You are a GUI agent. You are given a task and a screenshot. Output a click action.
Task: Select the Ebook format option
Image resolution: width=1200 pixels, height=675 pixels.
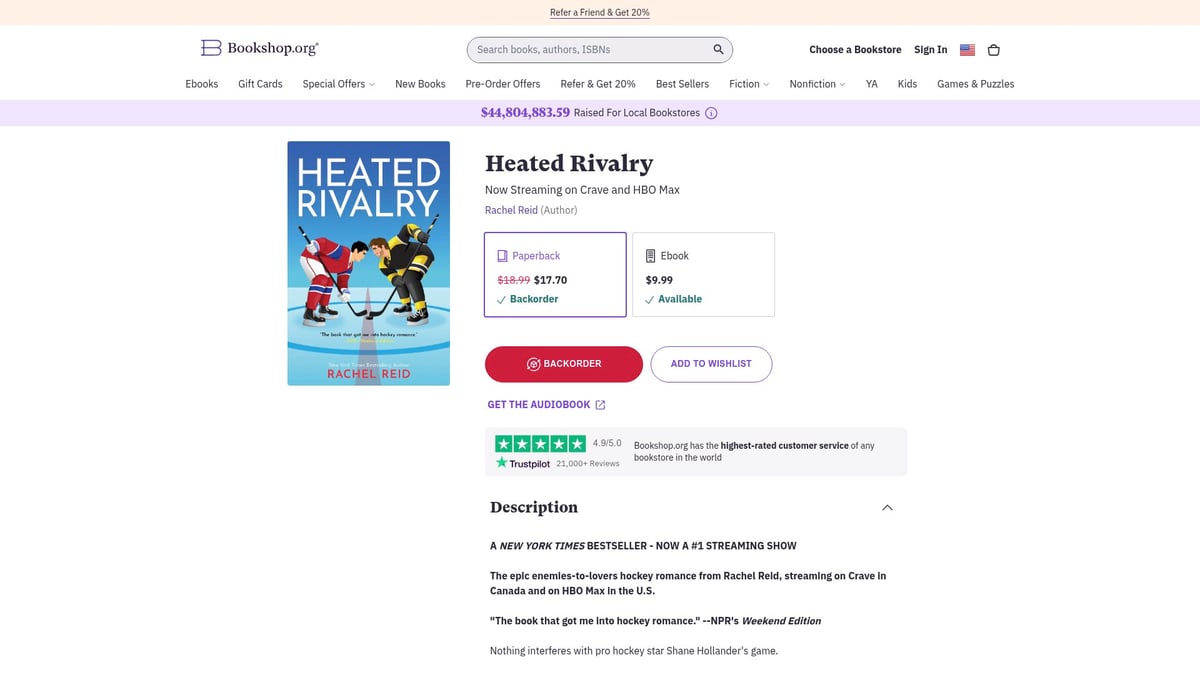pyautogui.click(x=703, y=274)
